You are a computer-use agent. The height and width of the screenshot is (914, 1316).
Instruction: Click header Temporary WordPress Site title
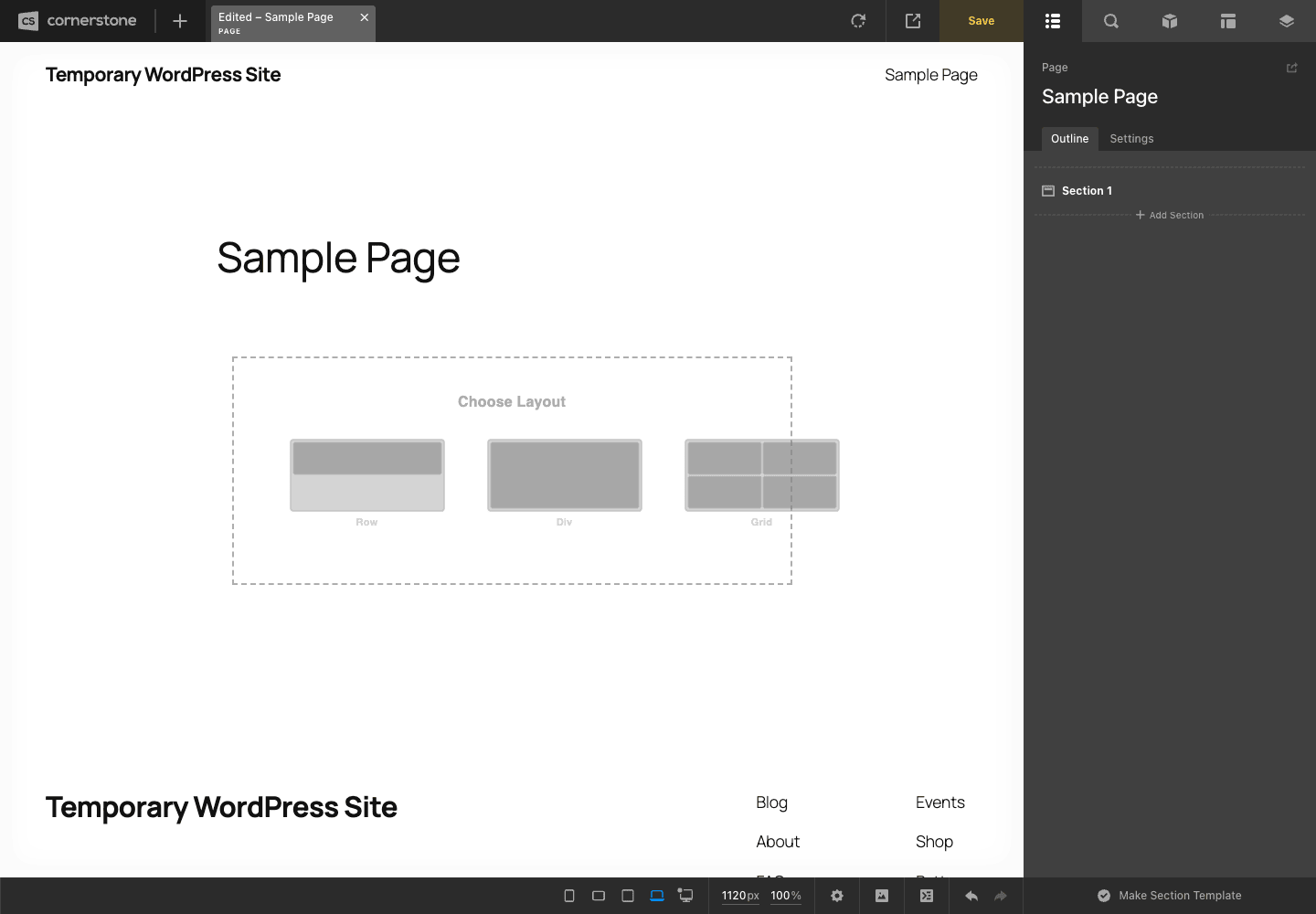163,75
